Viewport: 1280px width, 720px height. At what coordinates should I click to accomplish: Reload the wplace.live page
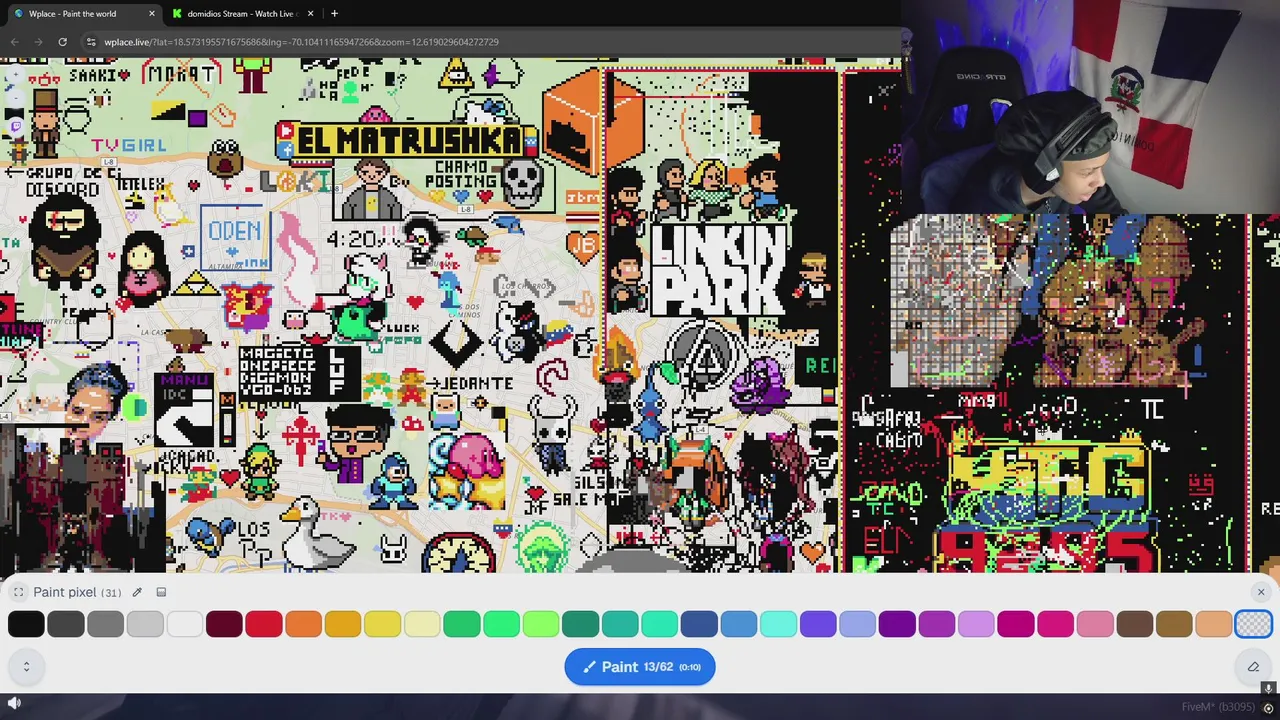(62, 42)
